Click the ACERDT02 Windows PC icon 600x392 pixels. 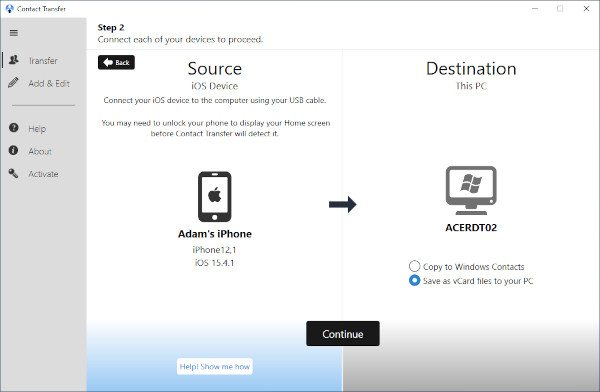[471, 190]
